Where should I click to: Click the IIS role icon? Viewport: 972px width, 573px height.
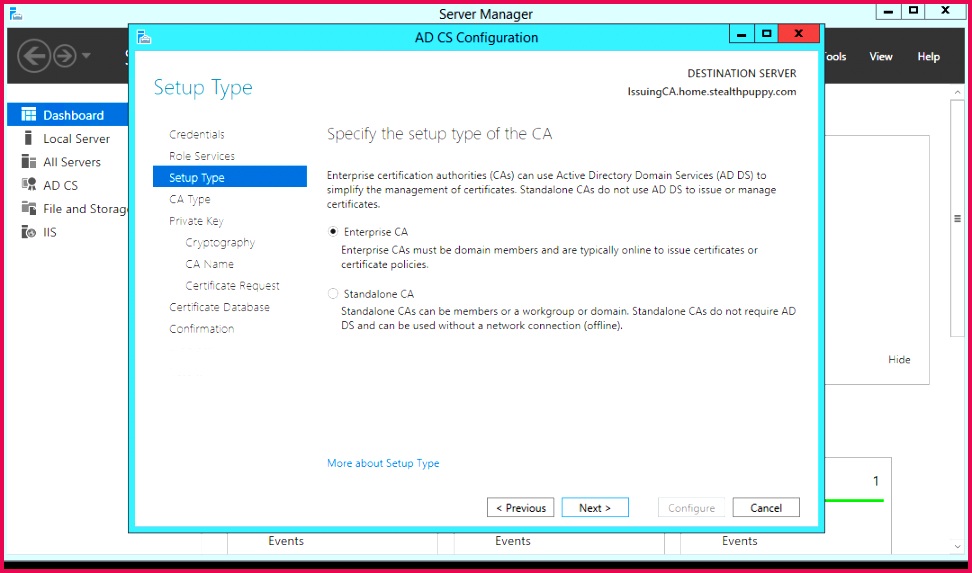coord(28,232)
